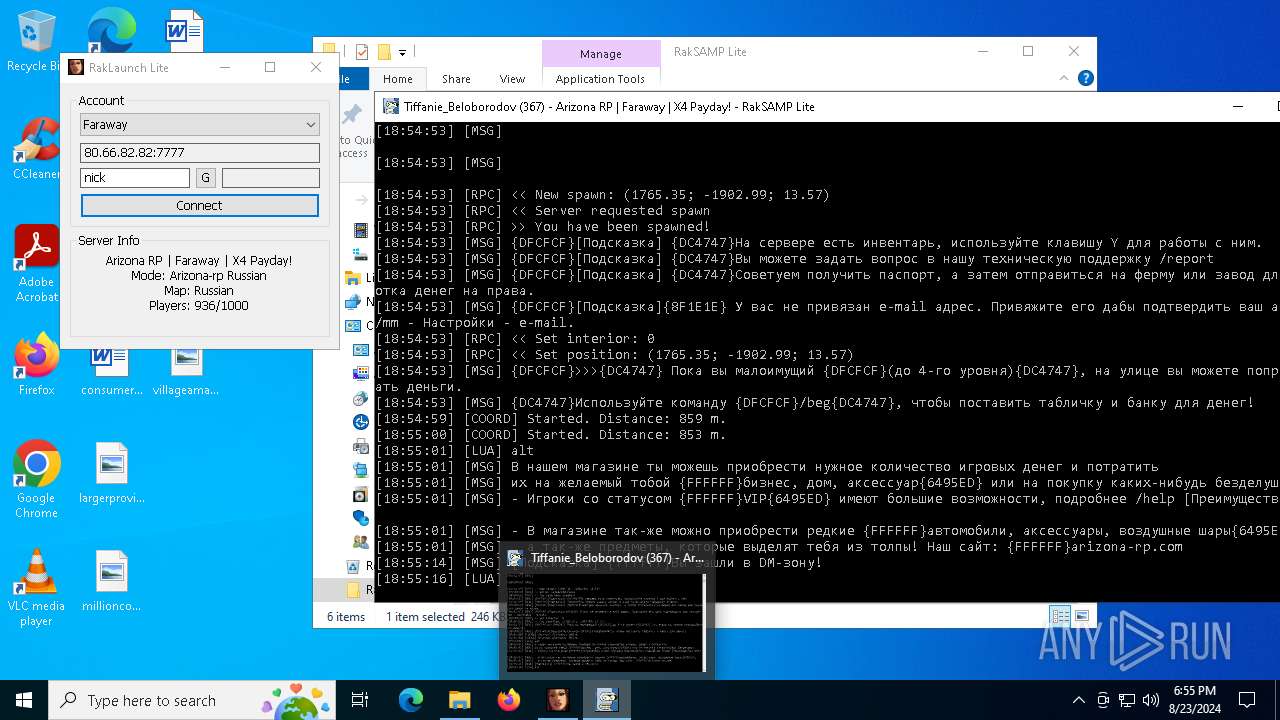
Task: Click the Connect button in RakLaunch Lite
Action: 200,205
